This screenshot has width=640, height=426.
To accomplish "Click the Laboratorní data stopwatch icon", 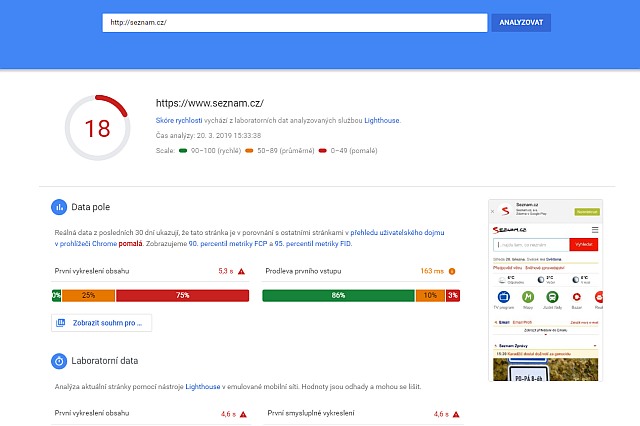I will (x=59, y=361).
